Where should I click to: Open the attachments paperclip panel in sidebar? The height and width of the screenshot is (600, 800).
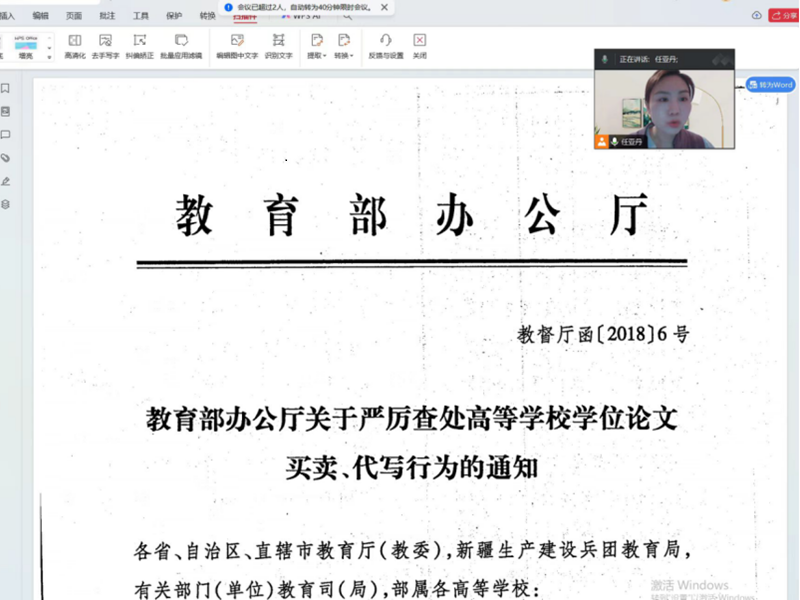click(6, 158)
